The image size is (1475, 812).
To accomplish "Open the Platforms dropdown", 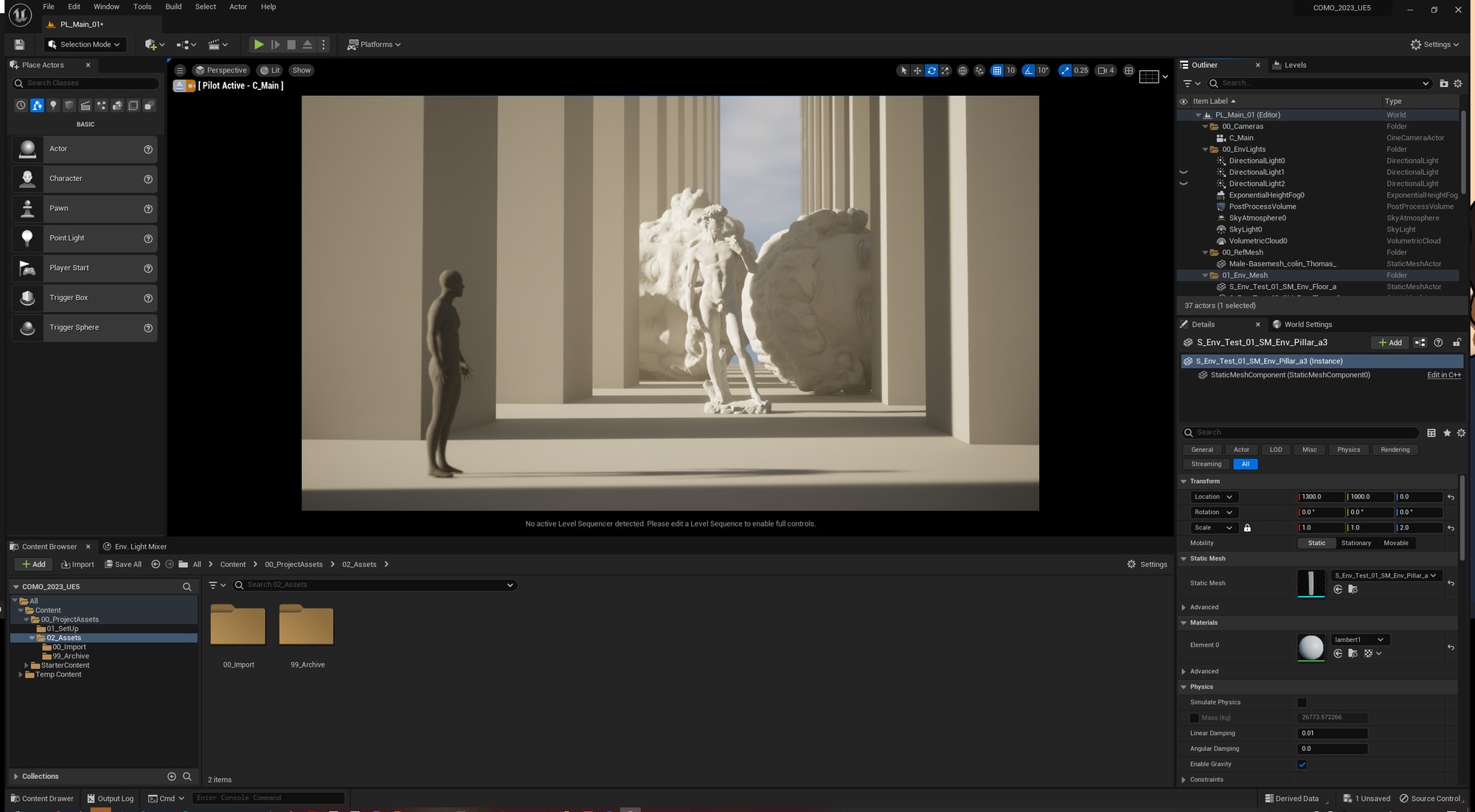I will coord(374,44).
